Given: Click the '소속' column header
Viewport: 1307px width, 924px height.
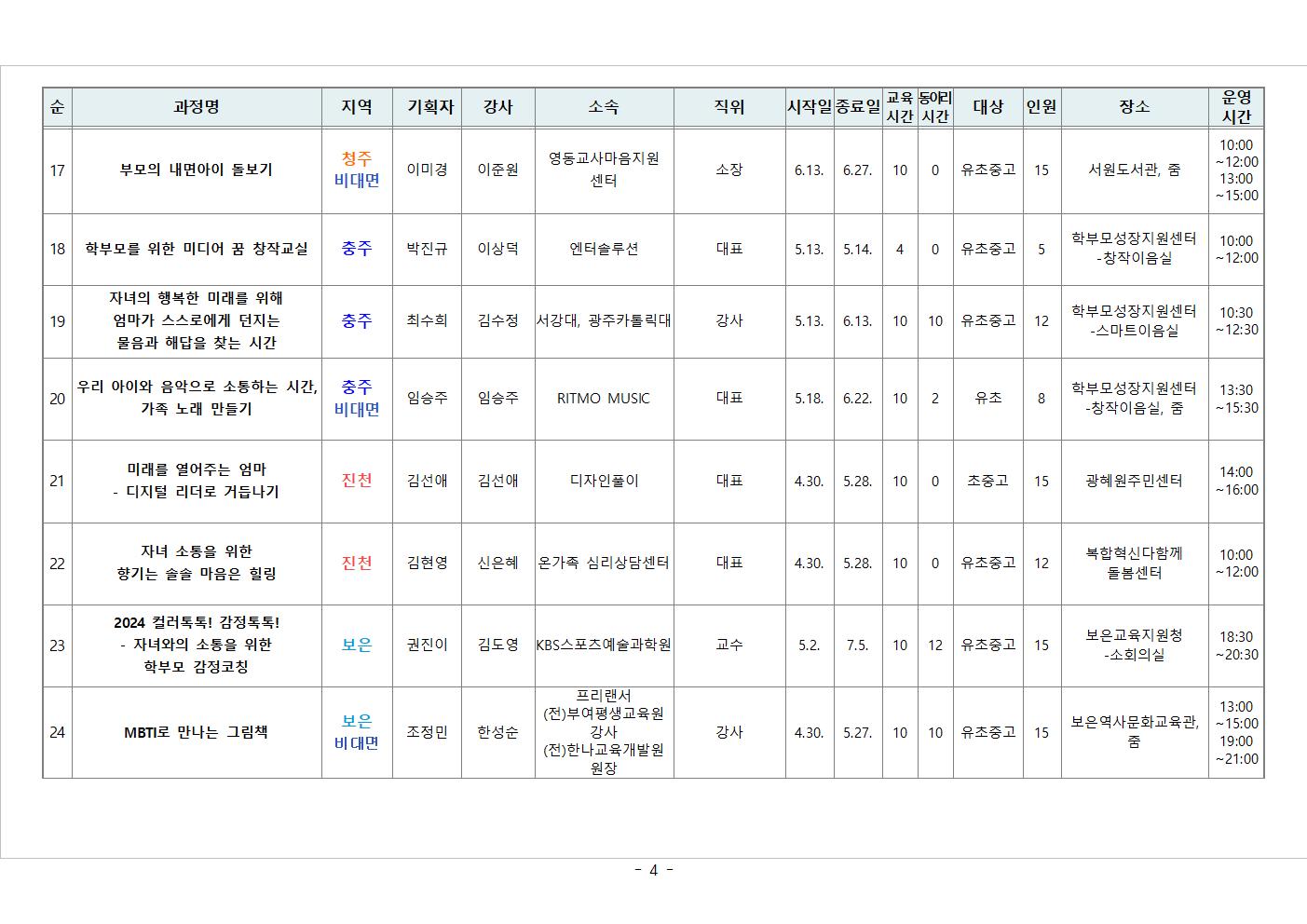Looking at the screenshot, I should pos(604,107).
